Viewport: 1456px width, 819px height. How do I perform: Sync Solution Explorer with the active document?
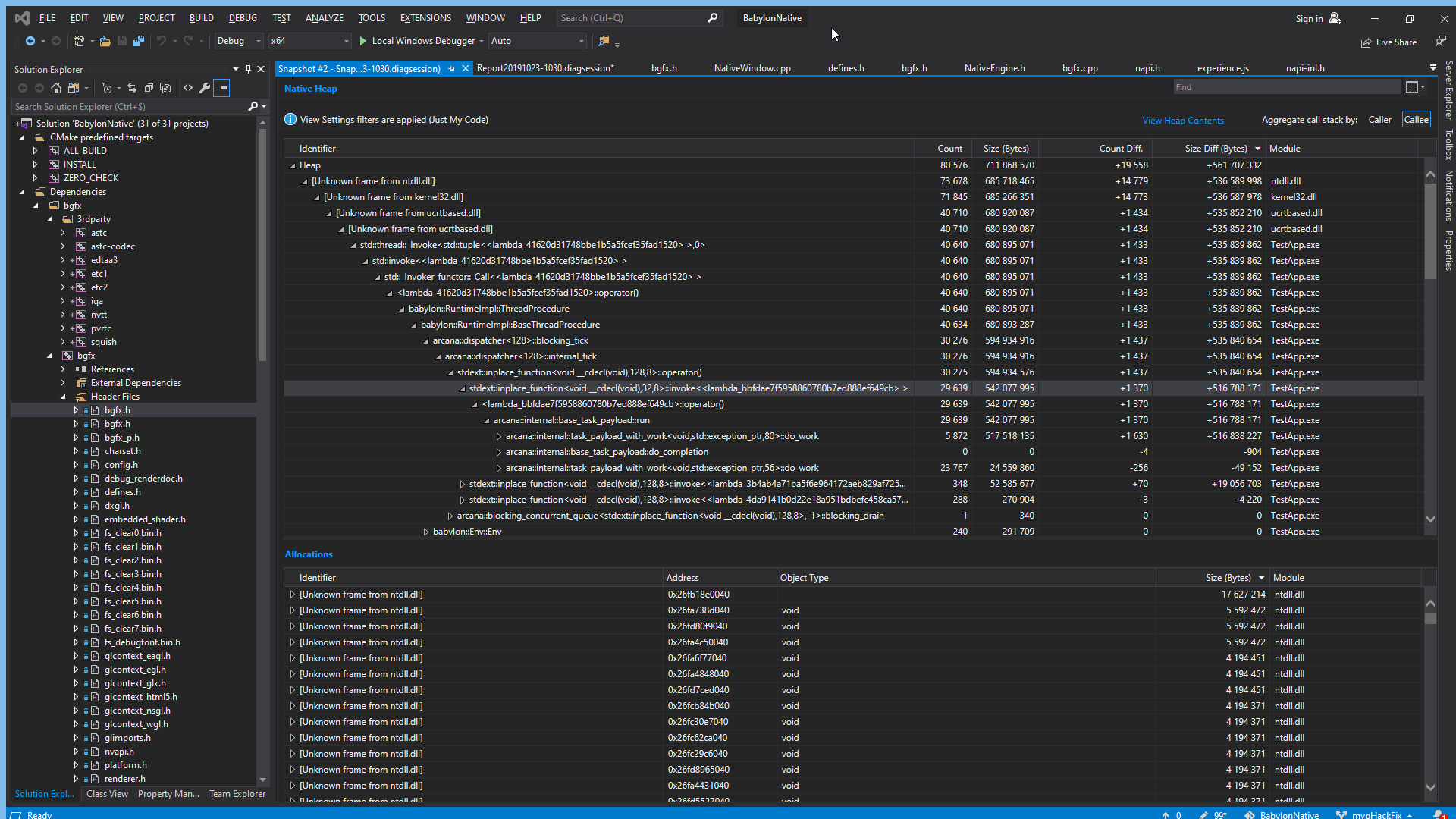point(131,88)
